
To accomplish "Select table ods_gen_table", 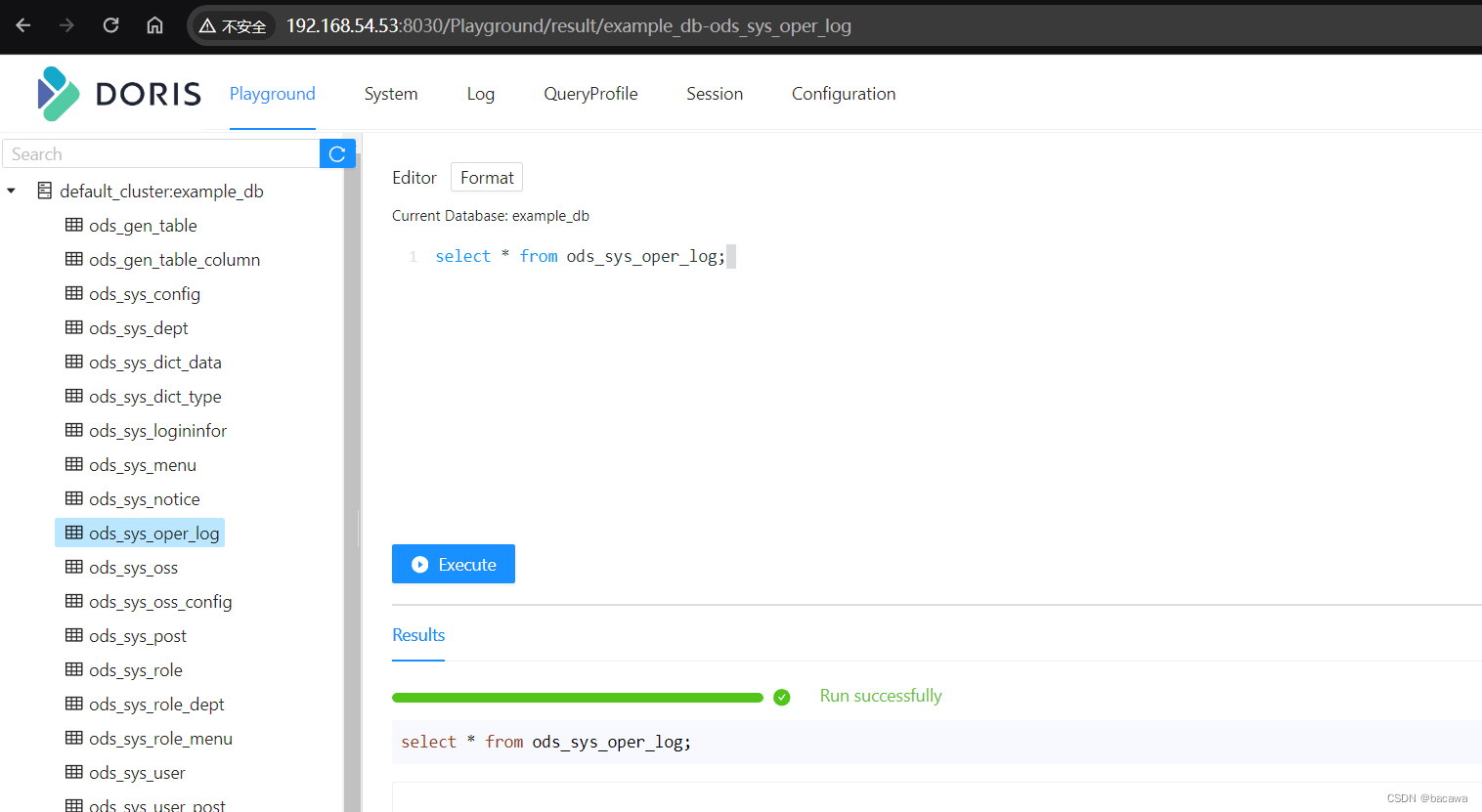I will point(143,226).
